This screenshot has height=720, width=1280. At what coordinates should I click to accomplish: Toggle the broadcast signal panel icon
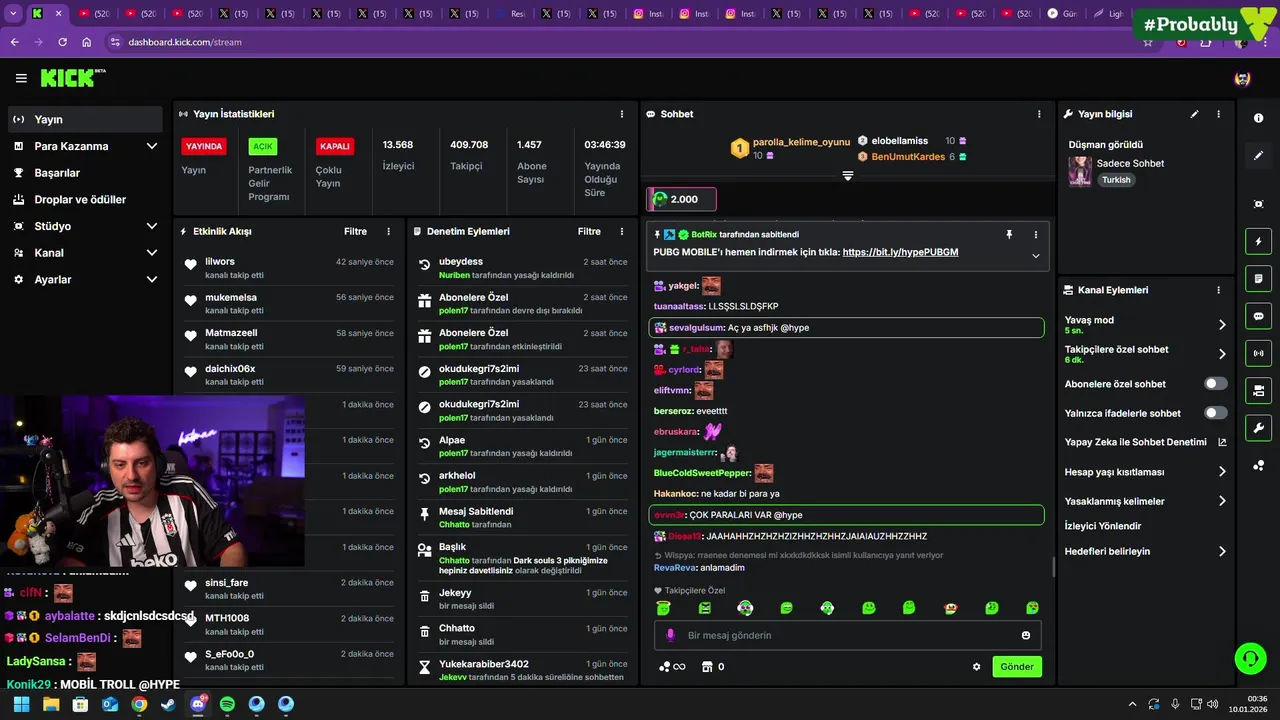[x=1258, y=353]
